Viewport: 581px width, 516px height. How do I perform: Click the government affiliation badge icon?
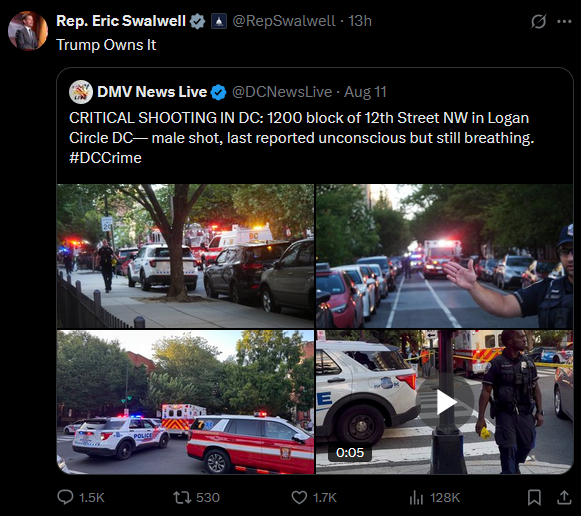(219, 21)
